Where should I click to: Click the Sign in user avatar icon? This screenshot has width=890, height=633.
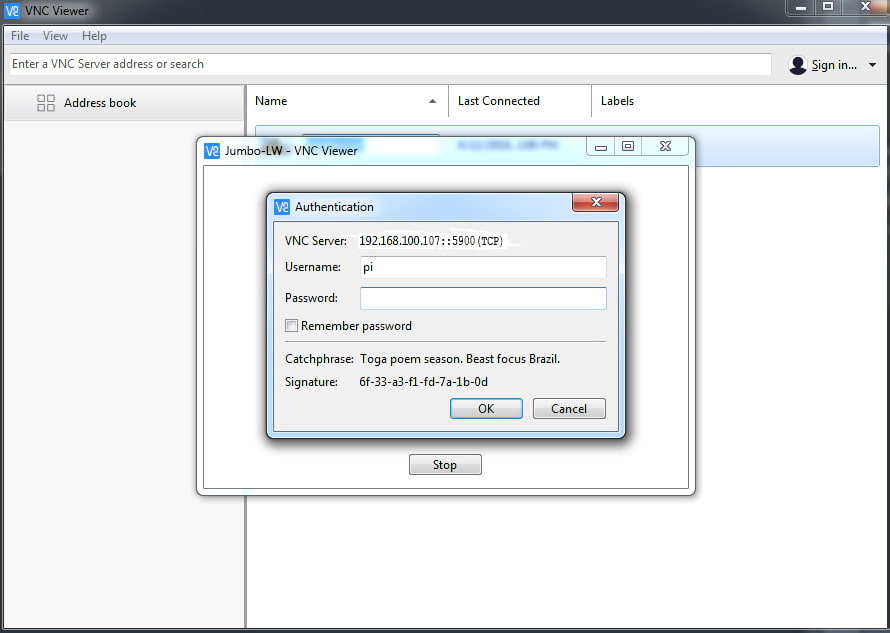pyautogui.click(x=797, y=65)
